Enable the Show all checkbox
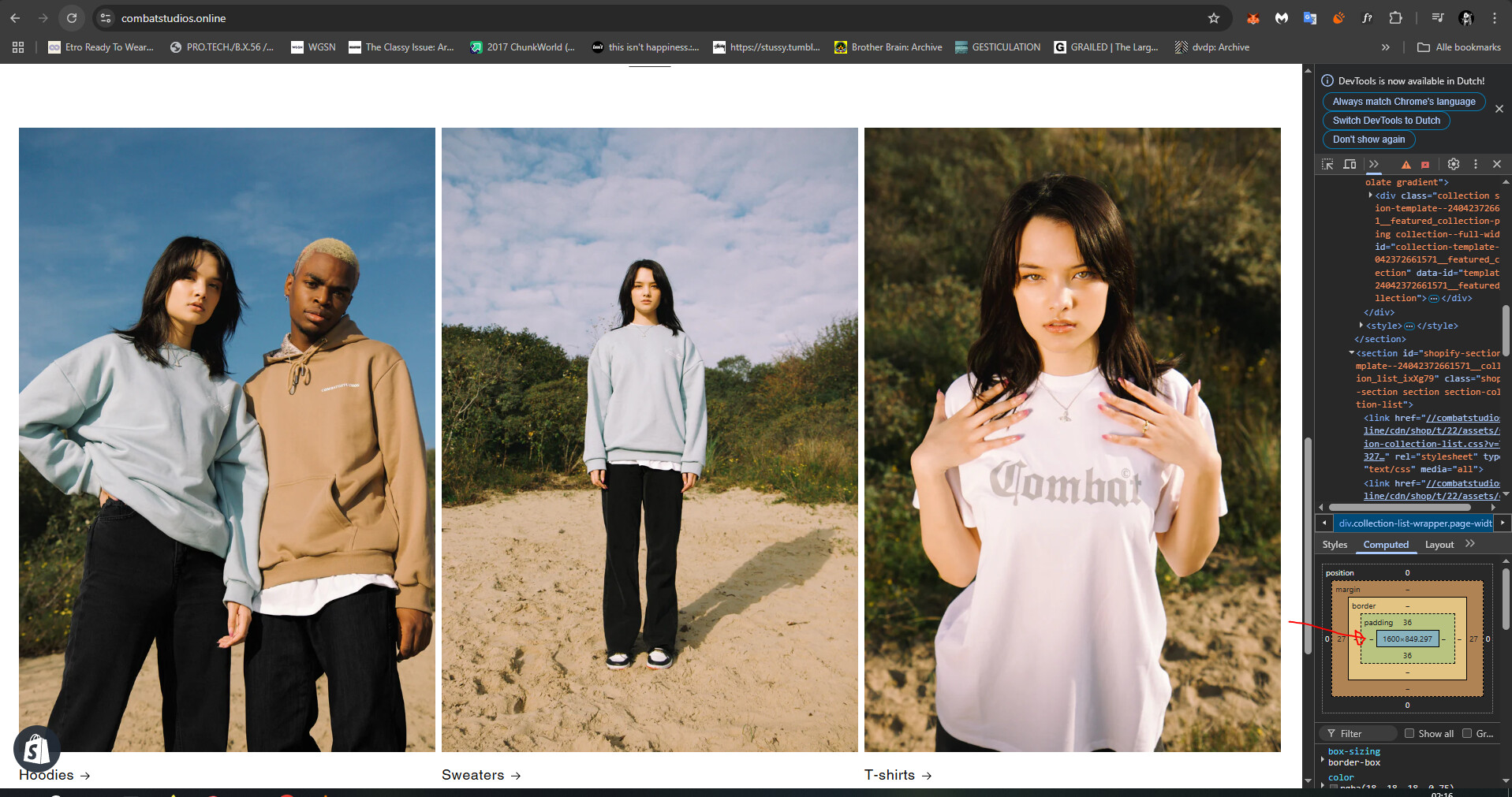Screen dimensions: 1512x797 tap(1409, 734)
